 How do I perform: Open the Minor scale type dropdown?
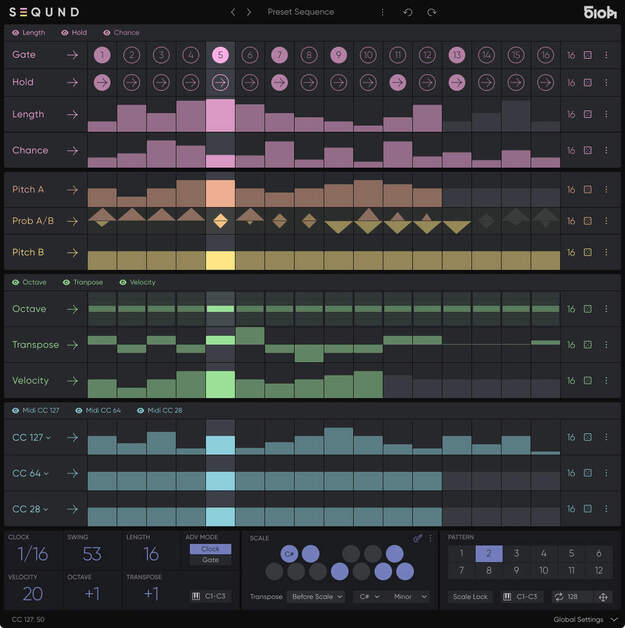[x=409, y=597]
